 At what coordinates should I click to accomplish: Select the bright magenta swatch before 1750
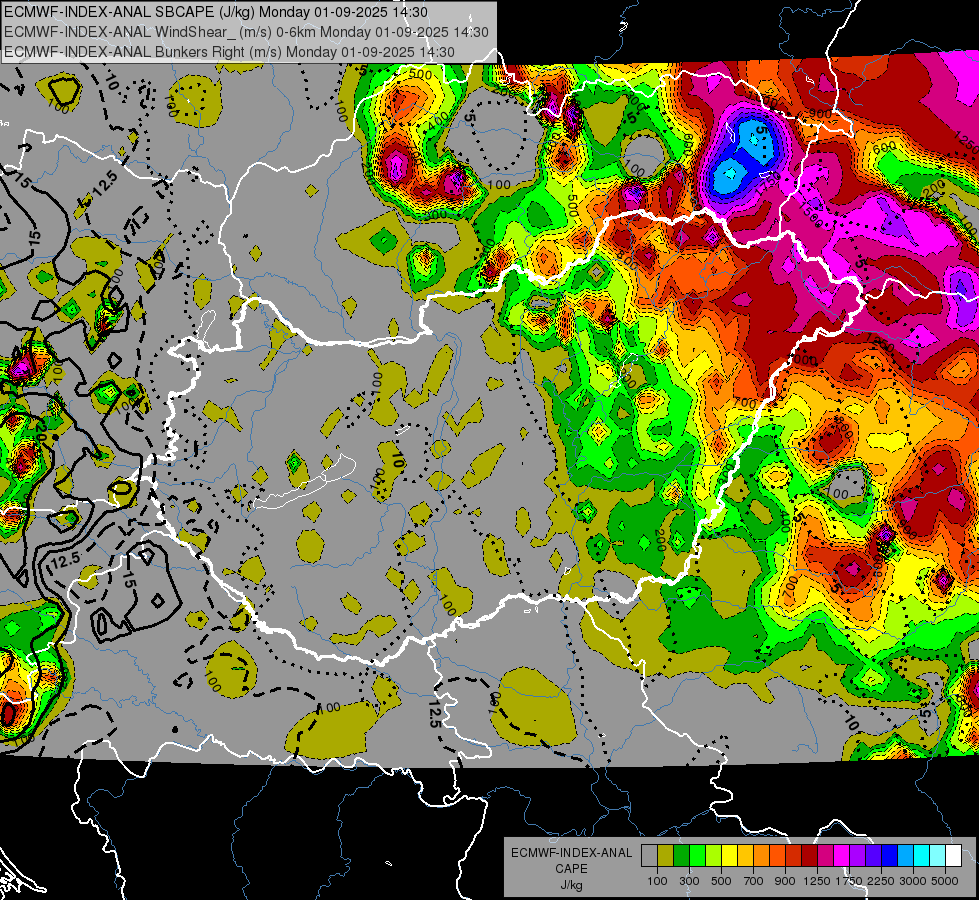842,856
